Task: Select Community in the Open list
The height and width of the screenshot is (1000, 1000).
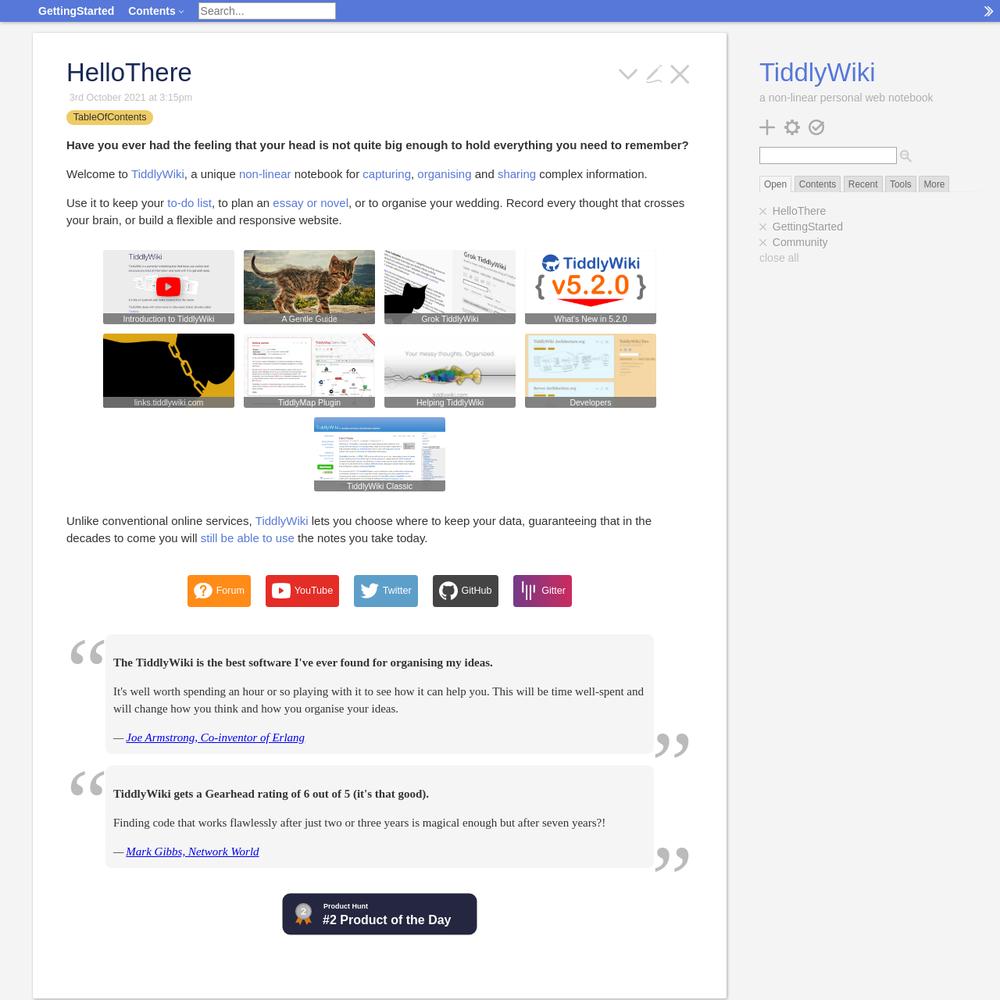Action: (800, 242)
